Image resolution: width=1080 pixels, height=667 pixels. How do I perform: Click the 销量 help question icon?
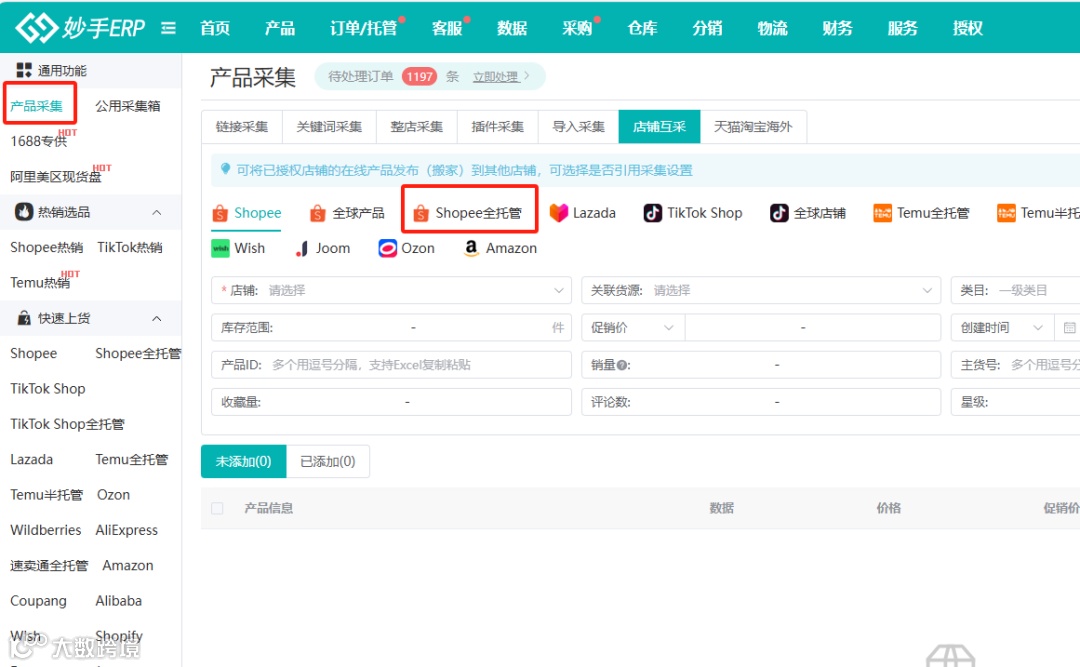[622, 365]
